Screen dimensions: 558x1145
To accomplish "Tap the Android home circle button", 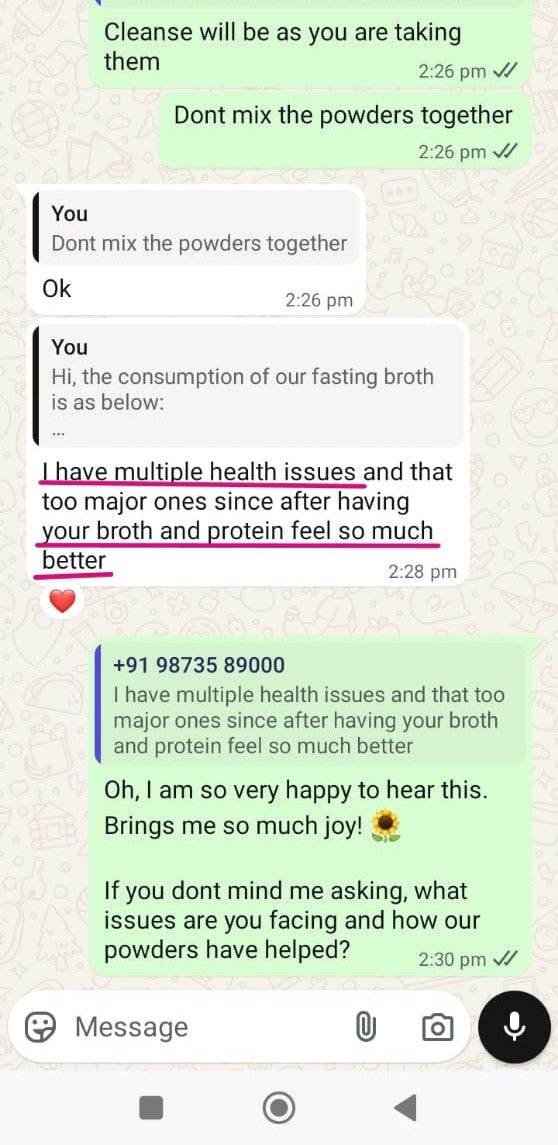I will (278, 1108).
